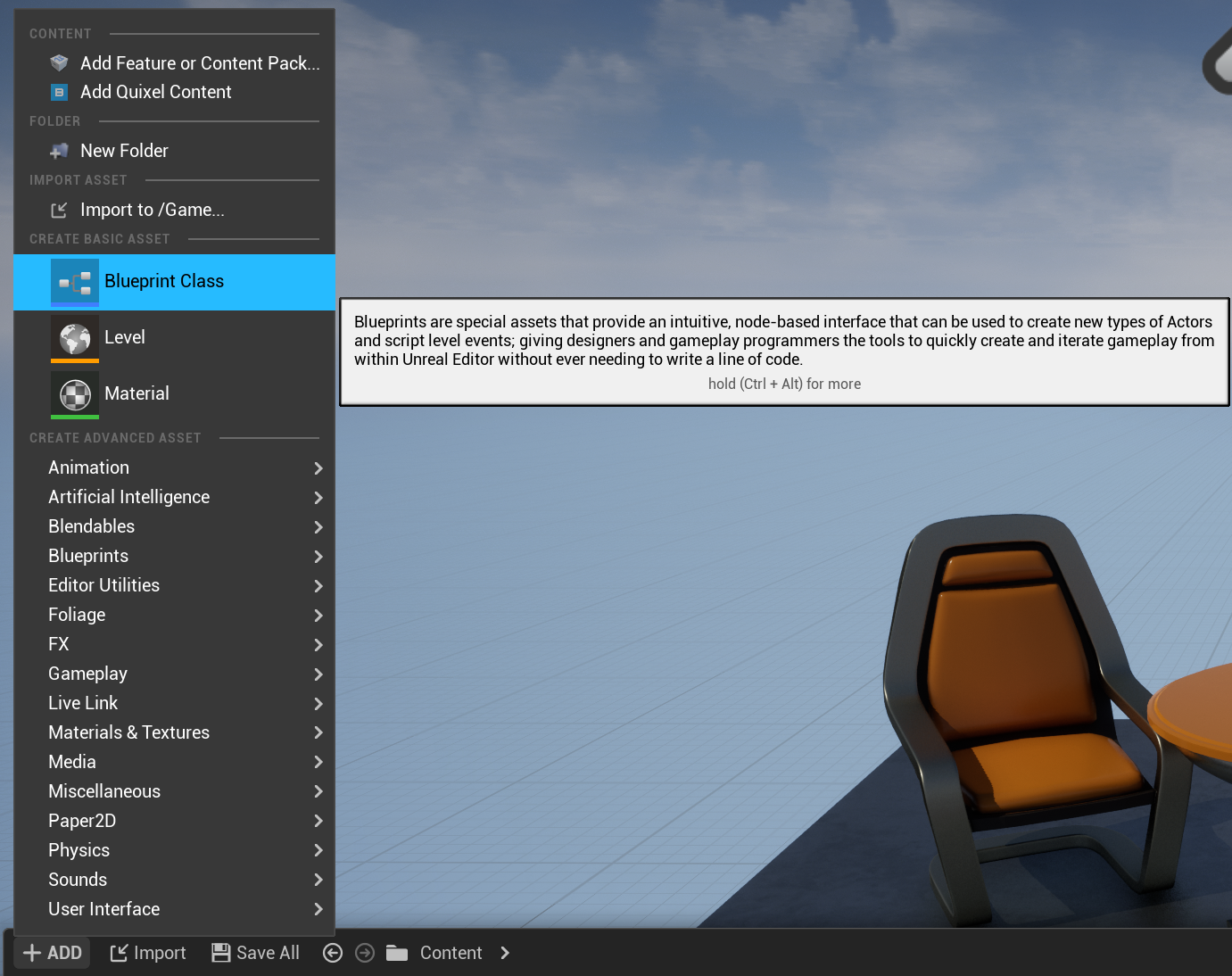This screenshot has height=976, width=1232.
Task: Create a Blueprint Class asset
Action: coord(175,282)
